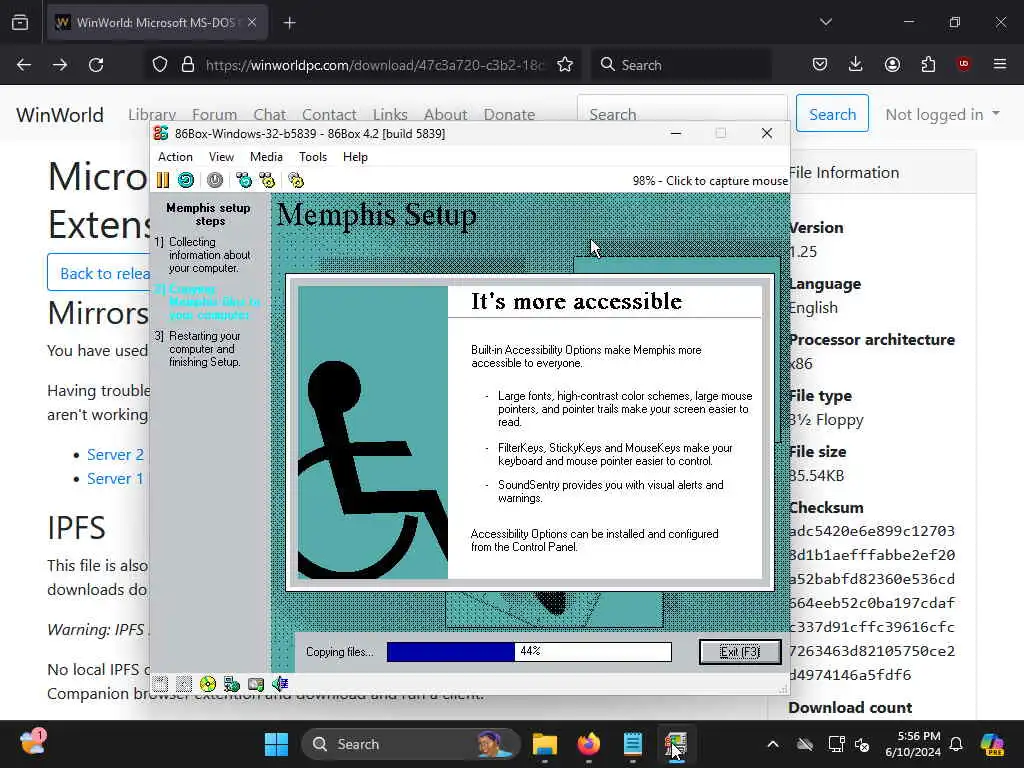Click the Firefox URL address field
1024x768 pixels.
coord(375,65)
